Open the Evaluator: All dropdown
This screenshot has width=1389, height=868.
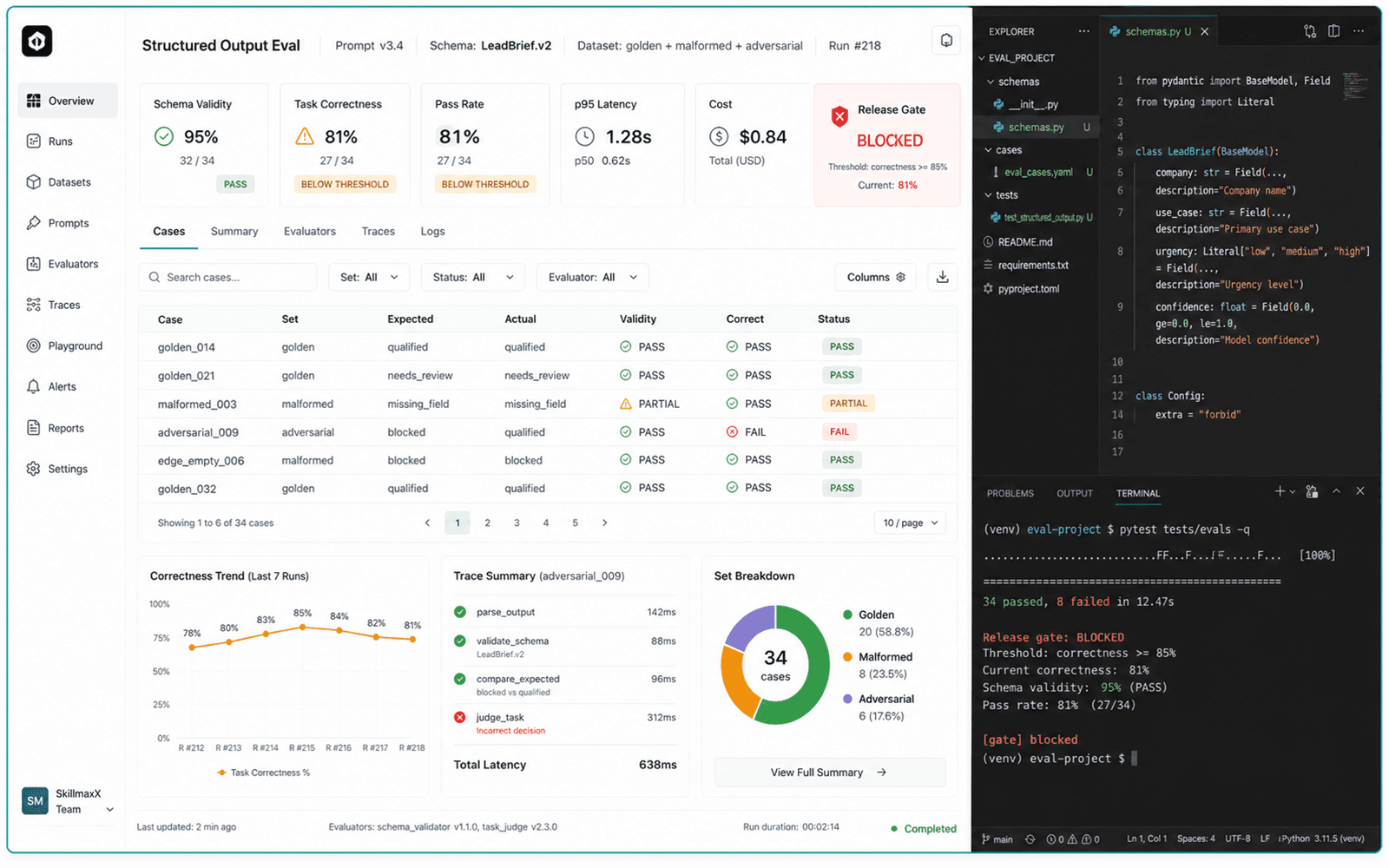593,277
